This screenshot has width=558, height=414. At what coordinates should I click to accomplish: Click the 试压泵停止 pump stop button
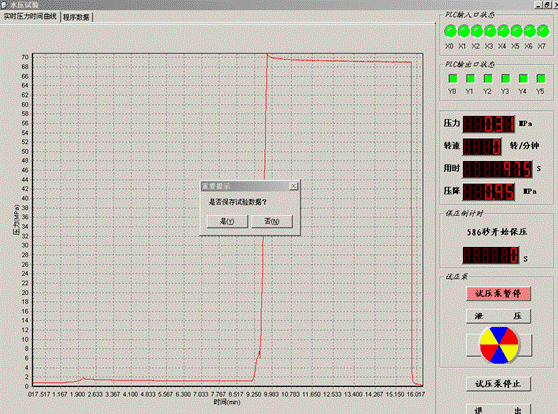coord(498,384)
